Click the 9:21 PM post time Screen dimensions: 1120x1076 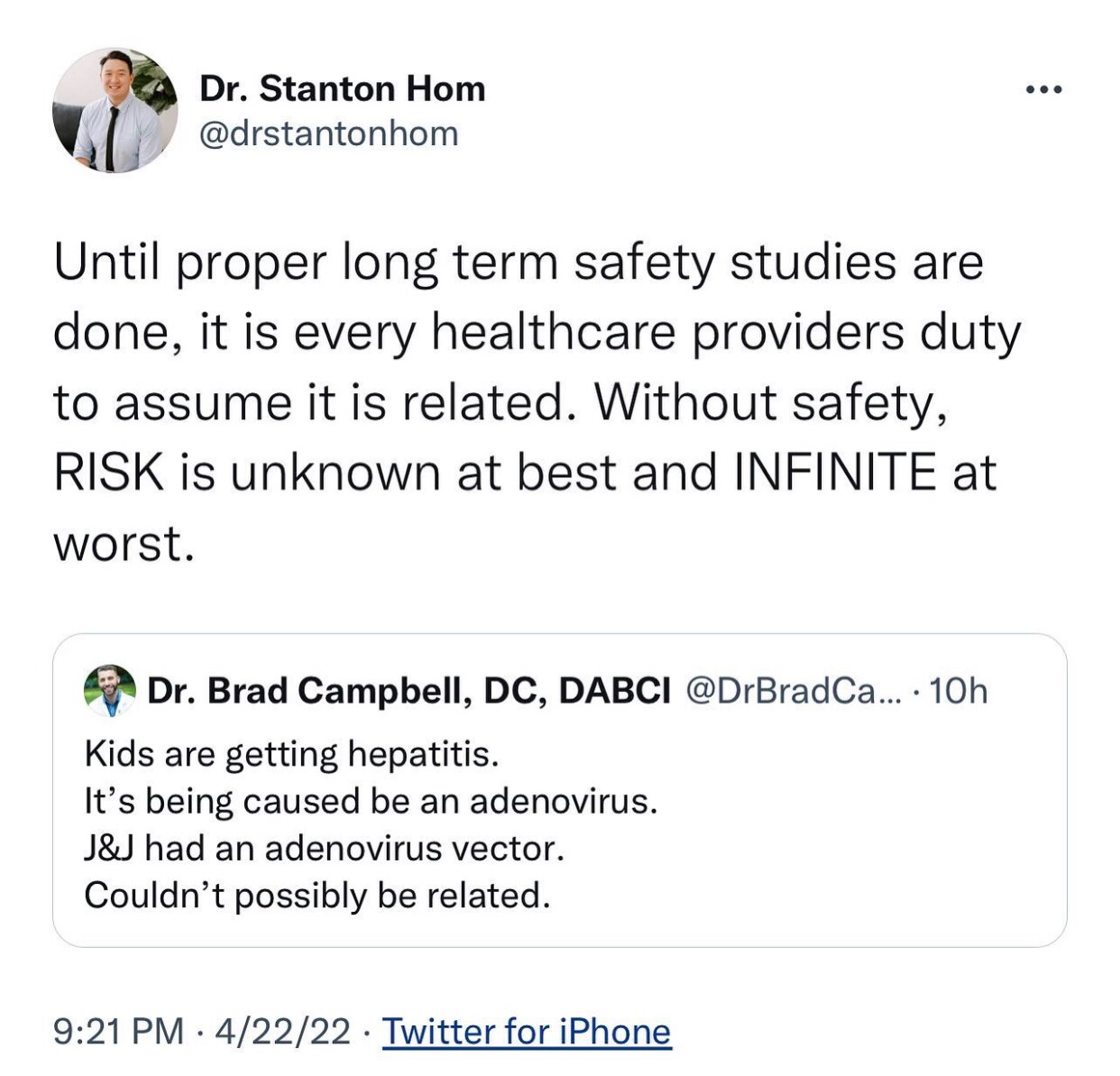tap(118, 1031)
